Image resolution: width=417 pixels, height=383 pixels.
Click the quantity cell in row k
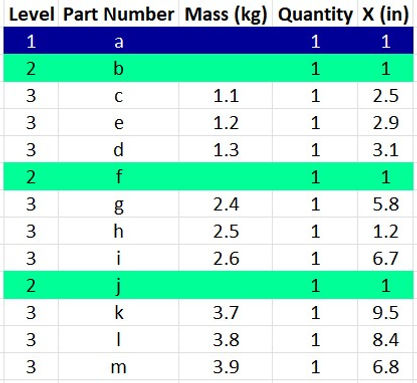[315, 312]
